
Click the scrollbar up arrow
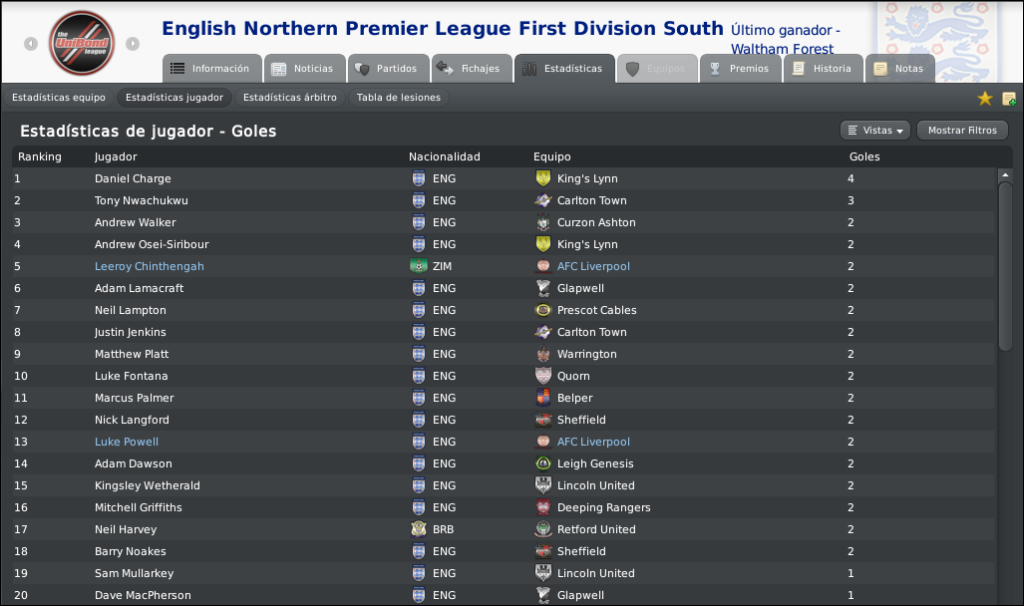pyautogui.click(x=1004, y=175)
